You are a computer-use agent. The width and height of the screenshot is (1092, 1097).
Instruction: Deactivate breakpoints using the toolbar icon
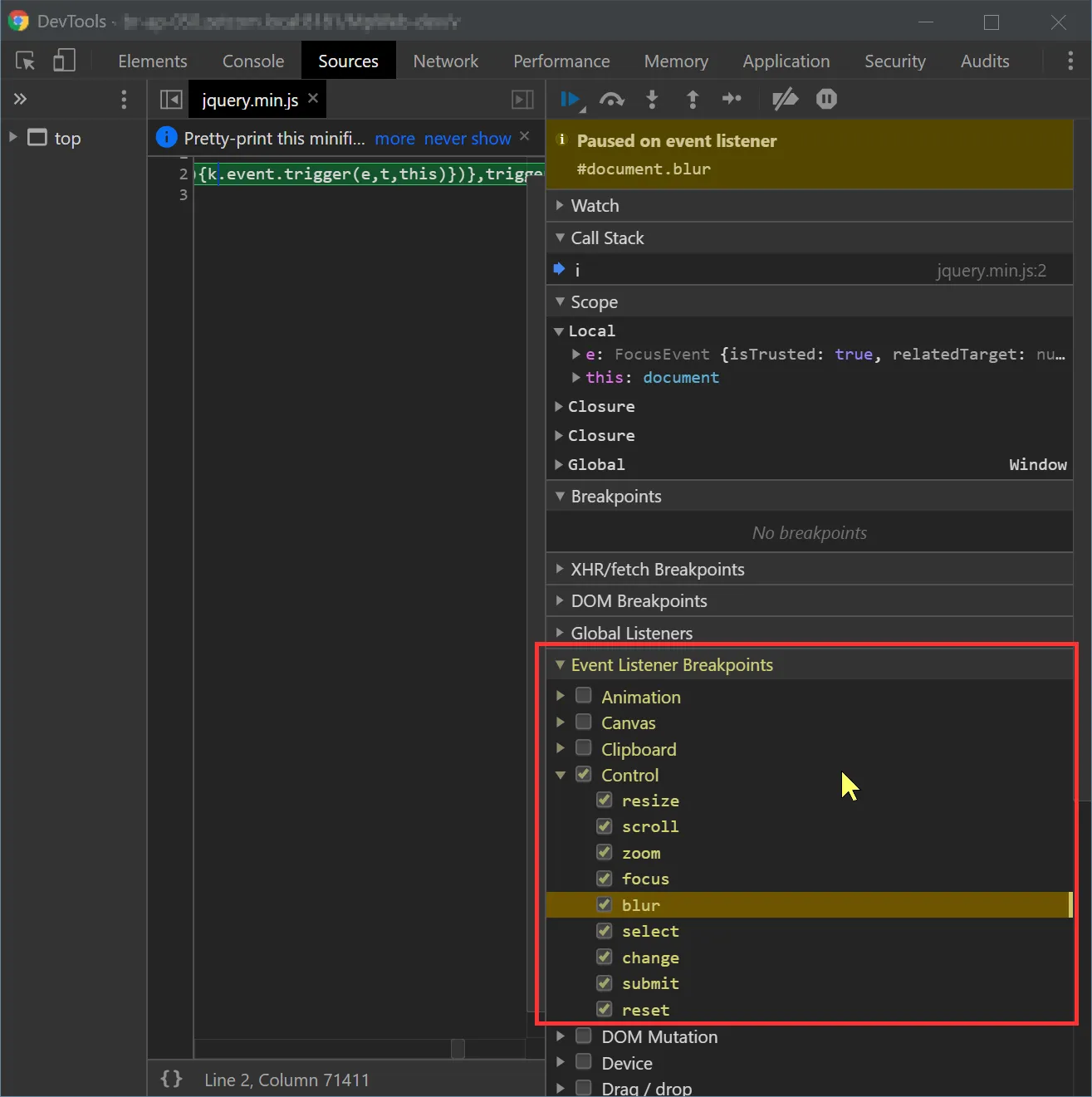click(x=785, y=100)
